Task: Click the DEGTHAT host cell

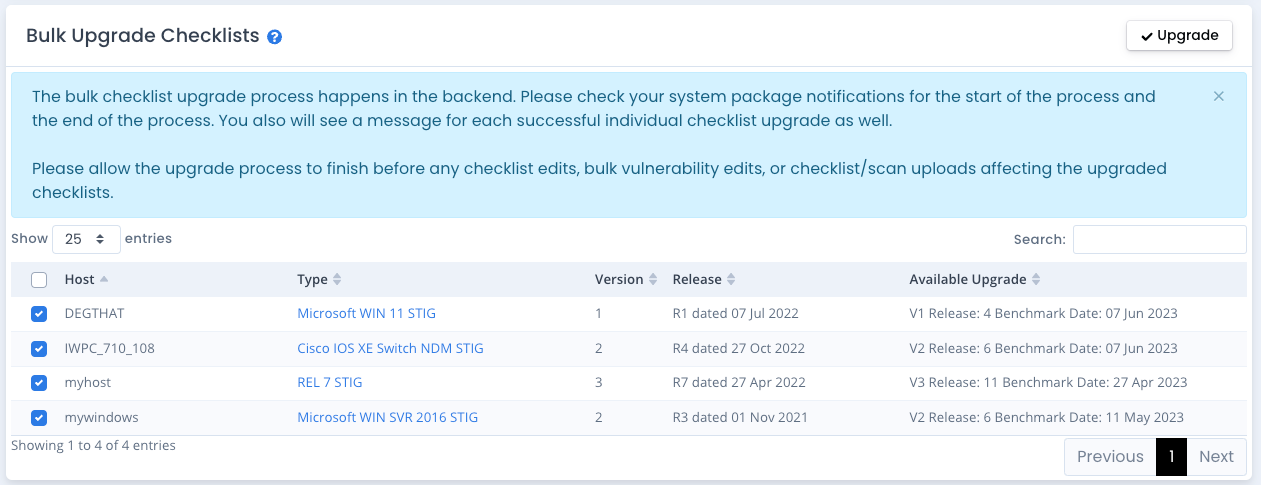Action: pos(94,313)
